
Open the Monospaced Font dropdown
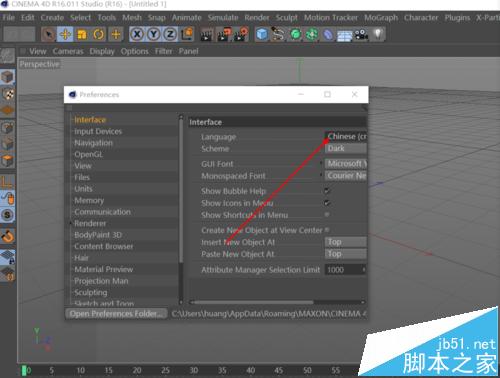(x=346, y=176)
